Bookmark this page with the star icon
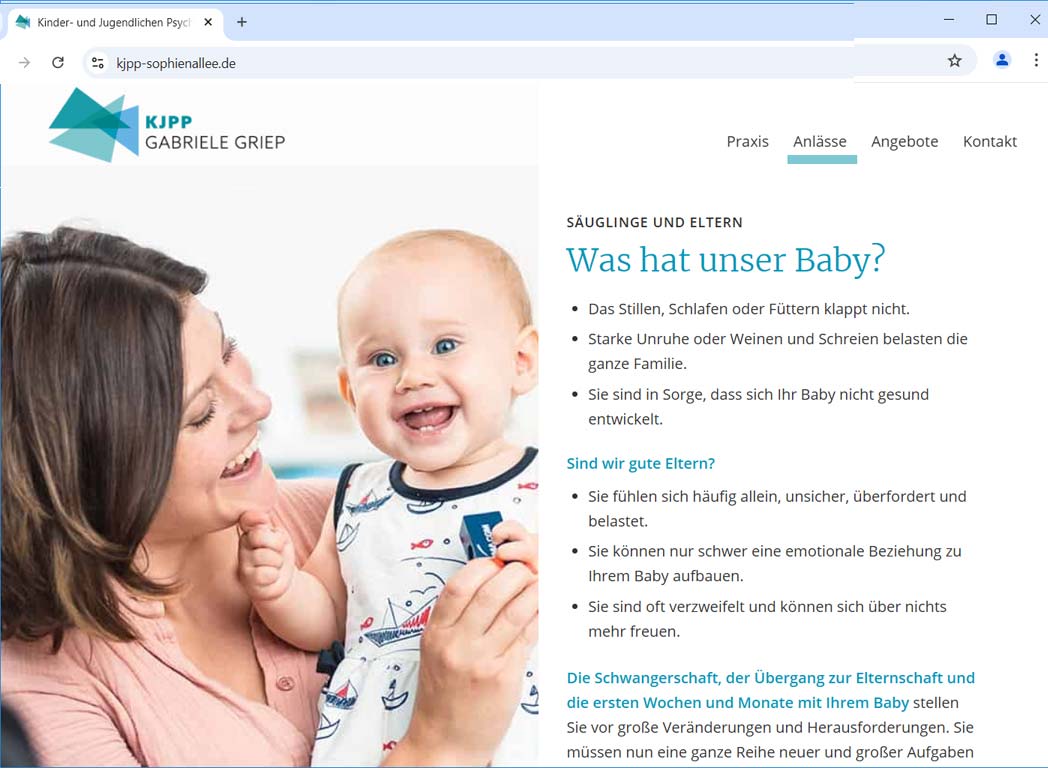Screen dimensions: 1048x769 point(954,61)
